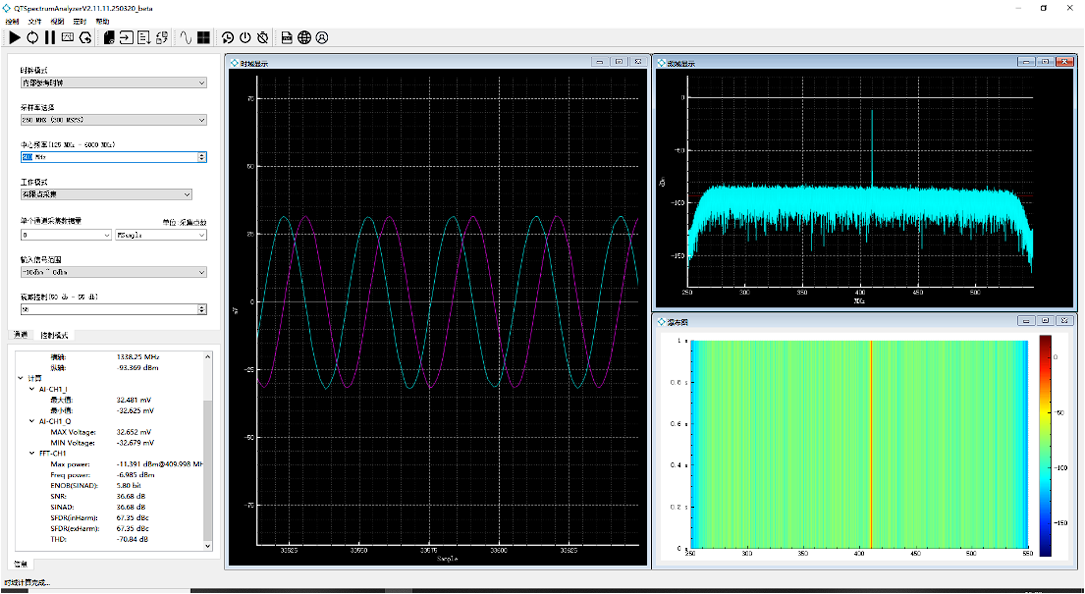Screen dimensions: 1085x594
Task: Maximize the time-domain display subwindow
Action: [x=619, y=62]
